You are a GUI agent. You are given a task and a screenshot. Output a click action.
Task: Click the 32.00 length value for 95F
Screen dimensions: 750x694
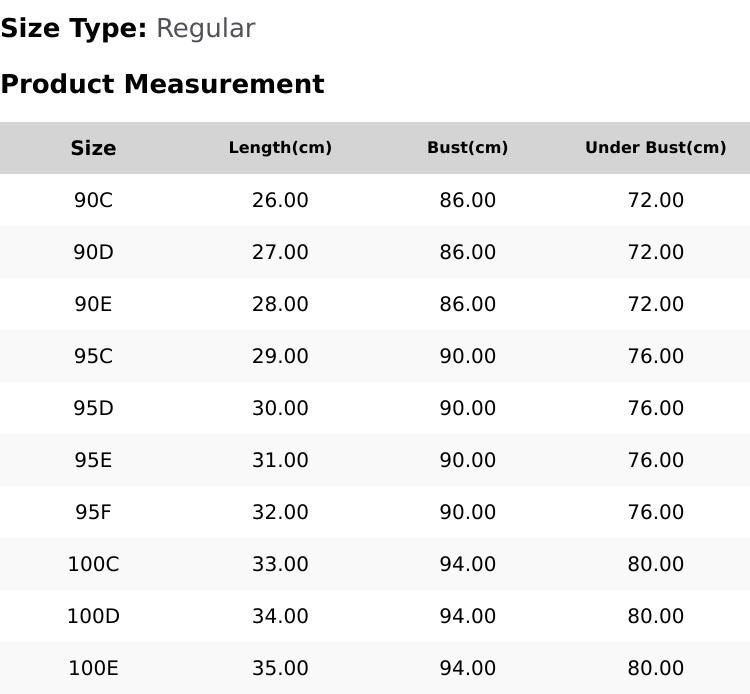(280, 512)
